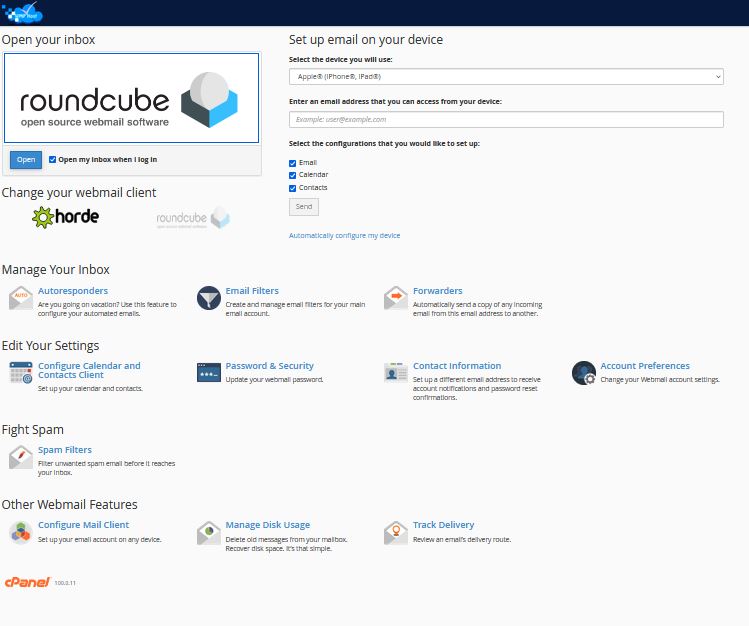
Task: Click the blue Open button
Action: (x=26, y=159)
